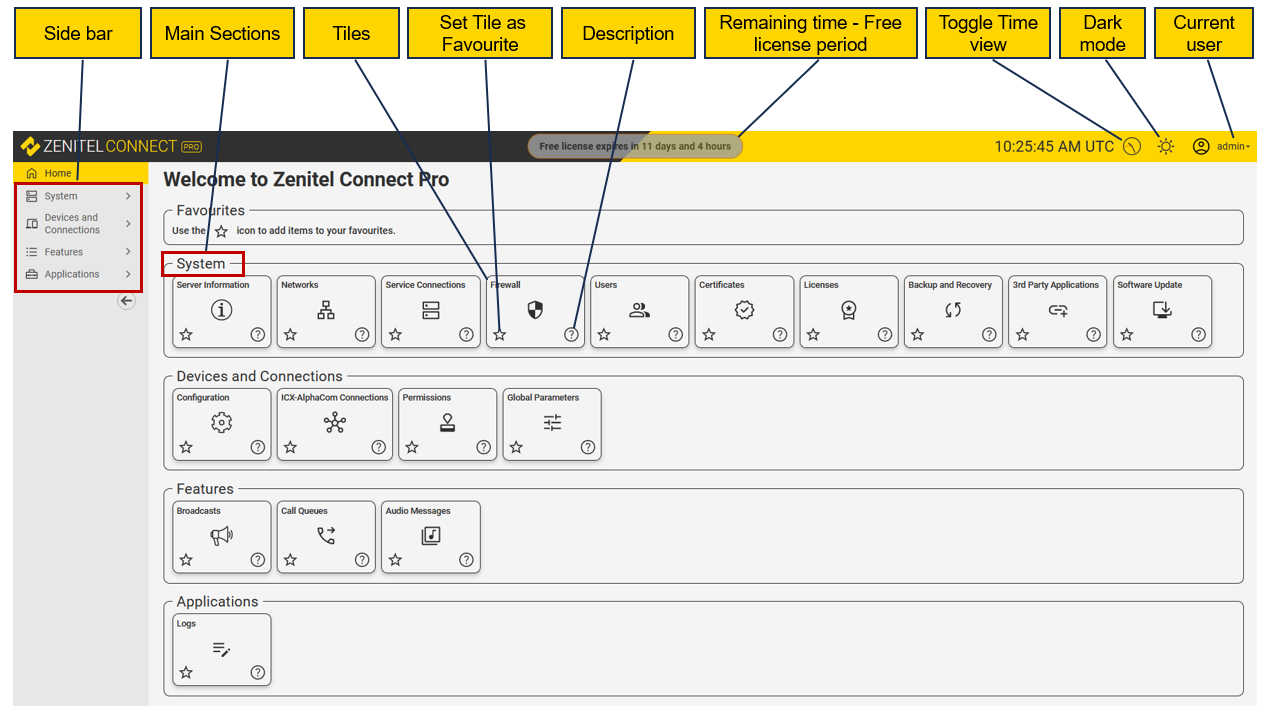This screenshot has height=712, width=1266.
Task: Toggle the time view clock icon
Action: click(1132, 146)
